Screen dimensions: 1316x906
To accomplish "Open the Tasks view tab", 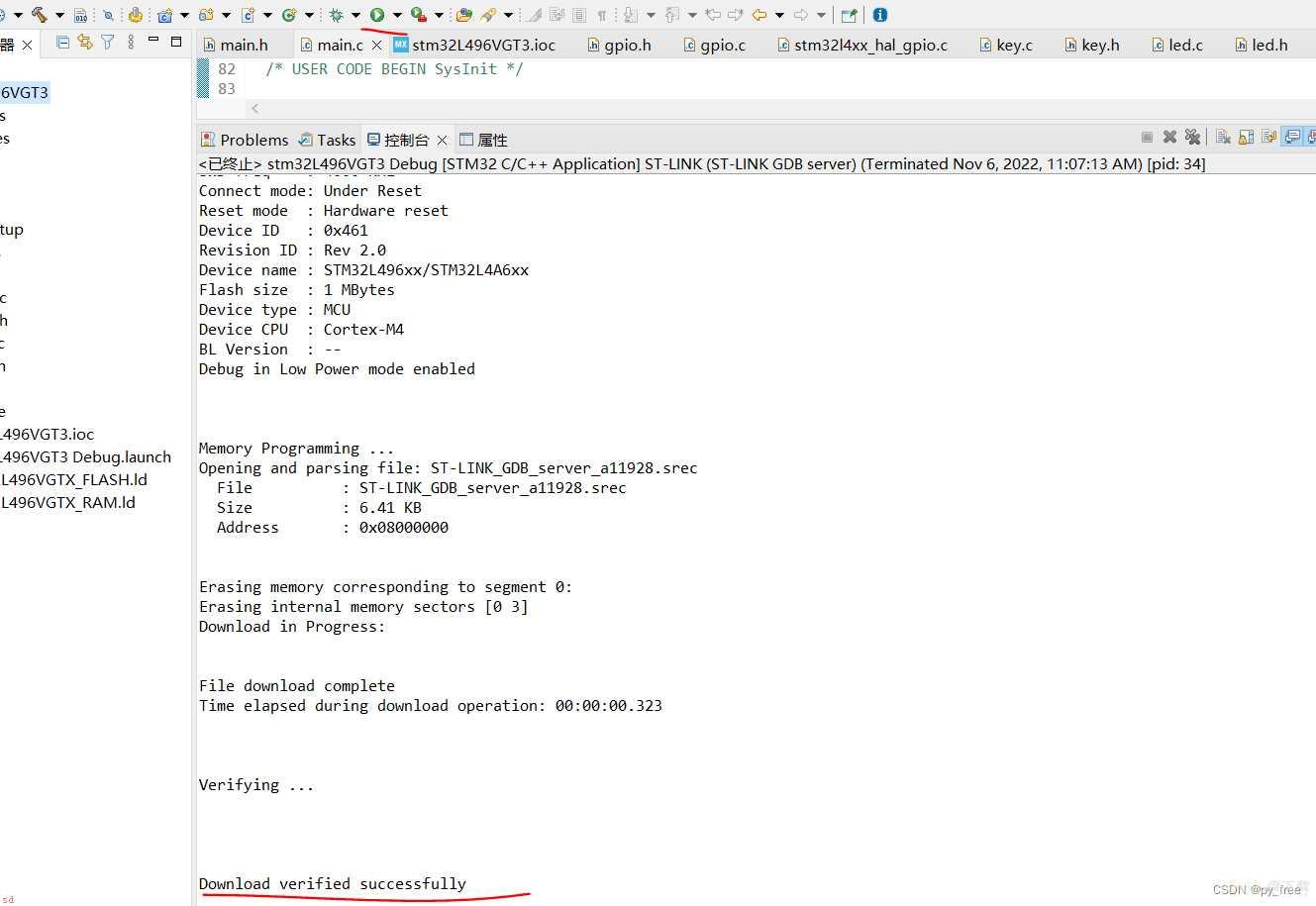I will (x=327, y=140).
